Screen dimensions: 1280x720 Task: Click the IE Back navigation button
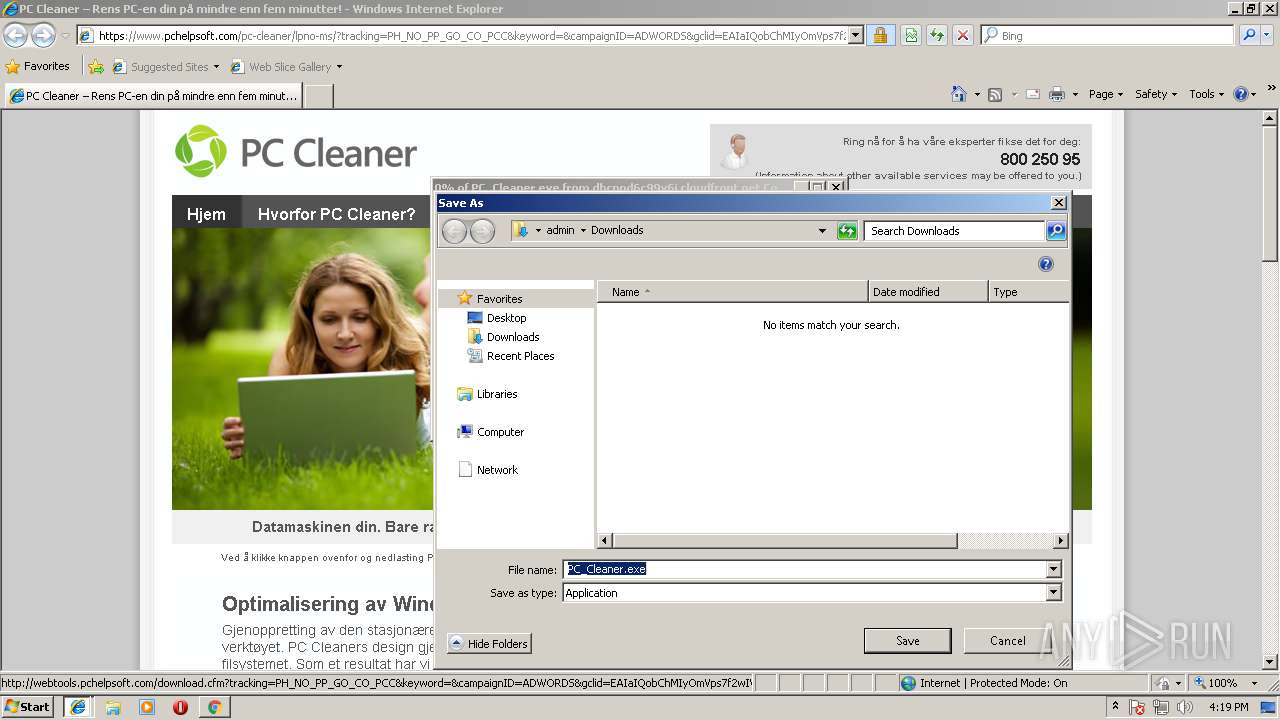tap(15, 35)
